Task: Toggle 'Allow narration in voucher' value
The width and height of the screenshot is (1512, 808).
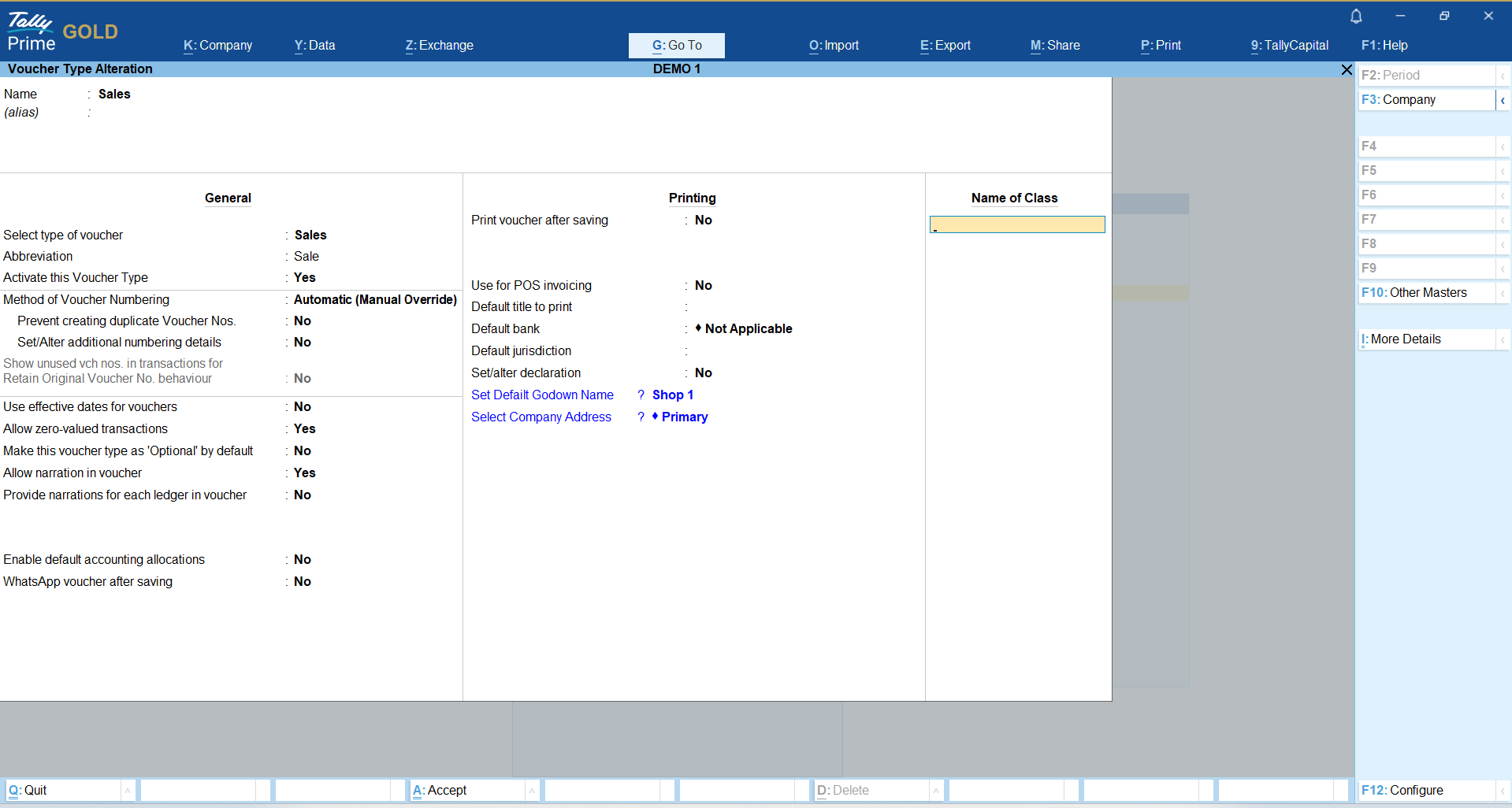Action: 305,473
